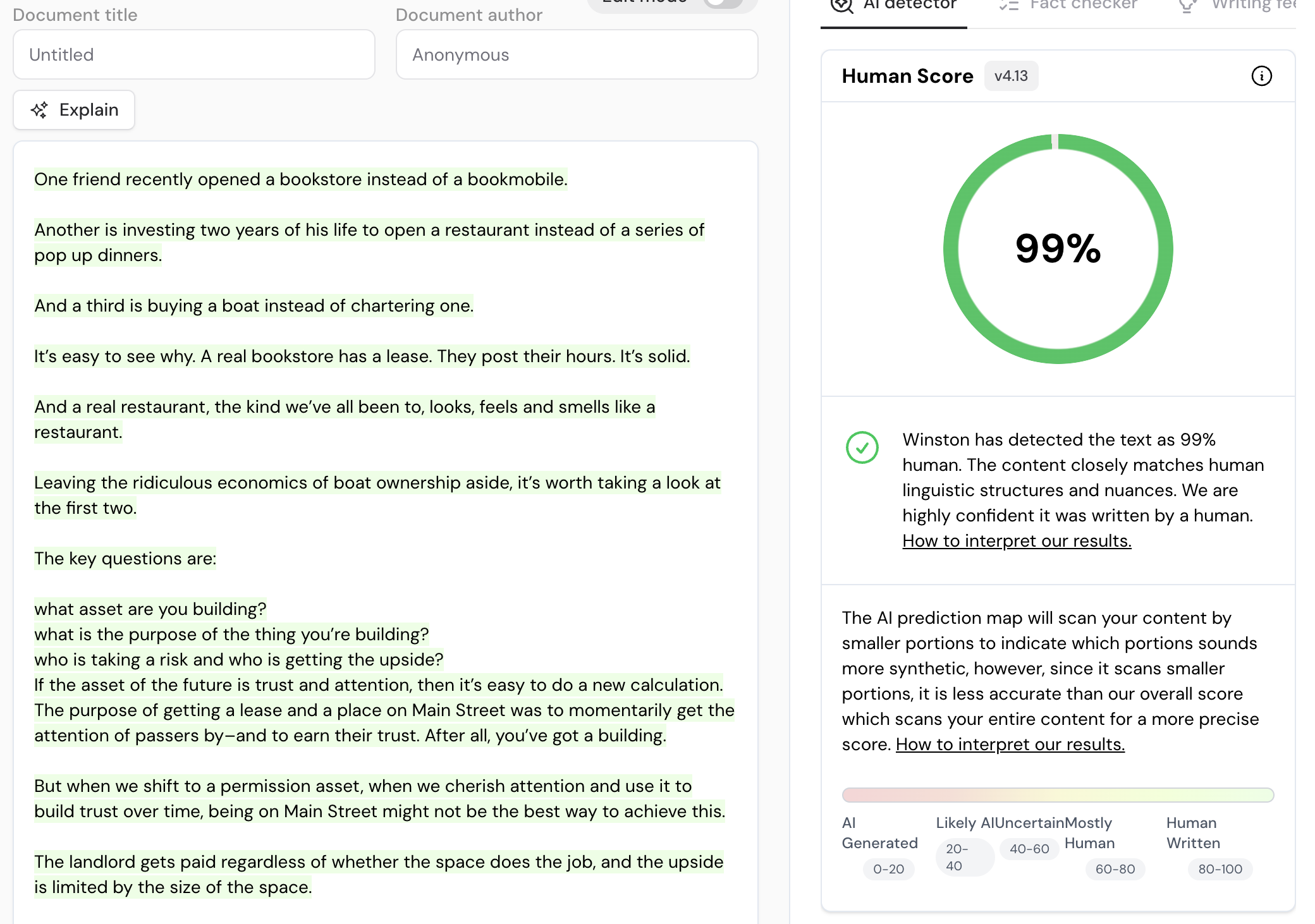This screenshot has width=1315, height=924.
Task: Click the 99% human score ring
Action: [1058, 248]
